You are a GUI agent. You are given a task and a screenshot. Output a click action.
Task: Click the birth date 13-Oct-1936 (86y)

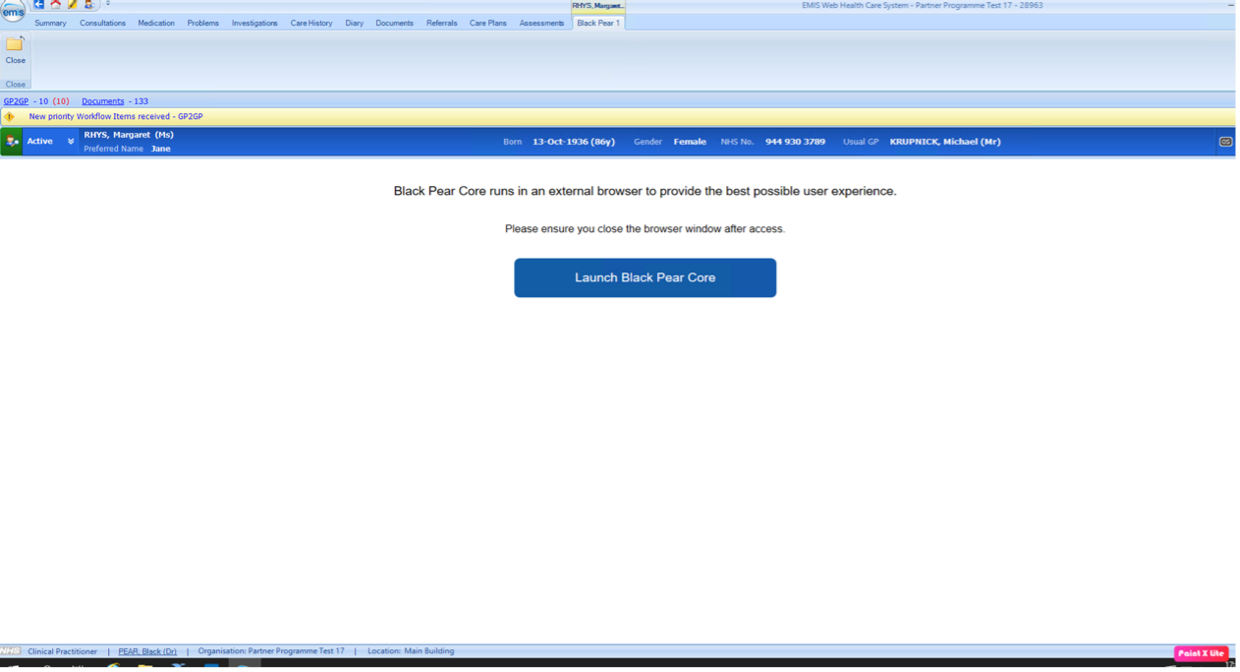click(x=573, y=142)
